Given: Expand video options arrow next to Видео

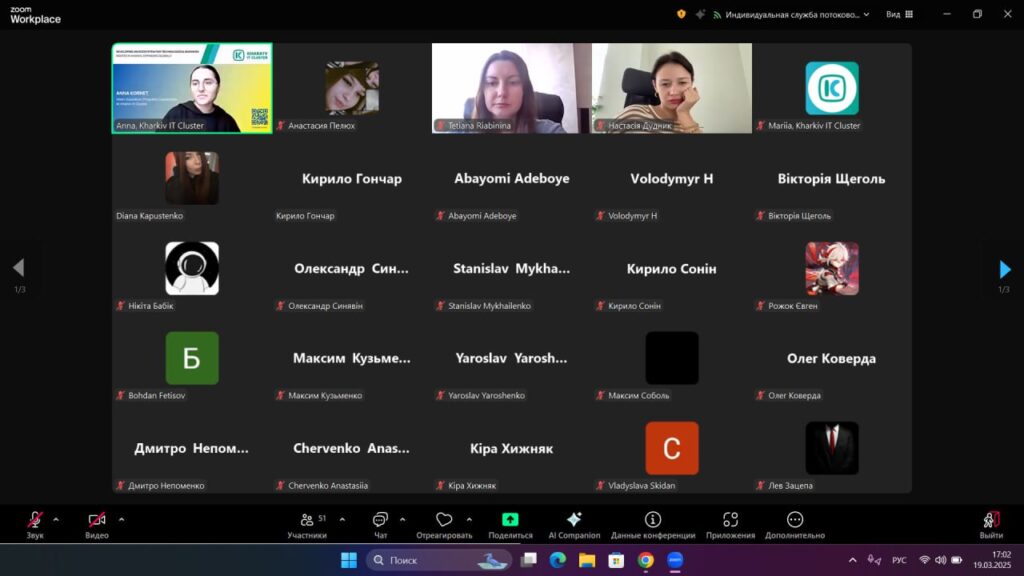Looking at the screenshot, I should [x=121, y=519].
